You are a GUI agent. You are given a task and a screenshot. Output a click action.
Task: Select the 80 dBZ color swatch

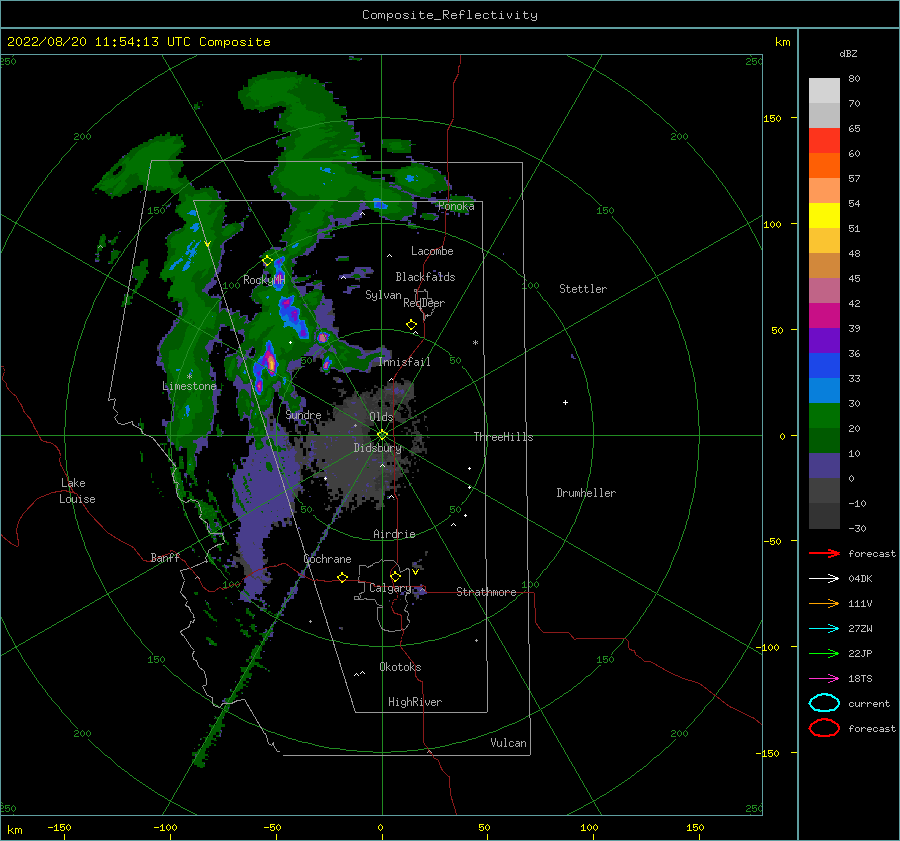[x=824, y=90]
